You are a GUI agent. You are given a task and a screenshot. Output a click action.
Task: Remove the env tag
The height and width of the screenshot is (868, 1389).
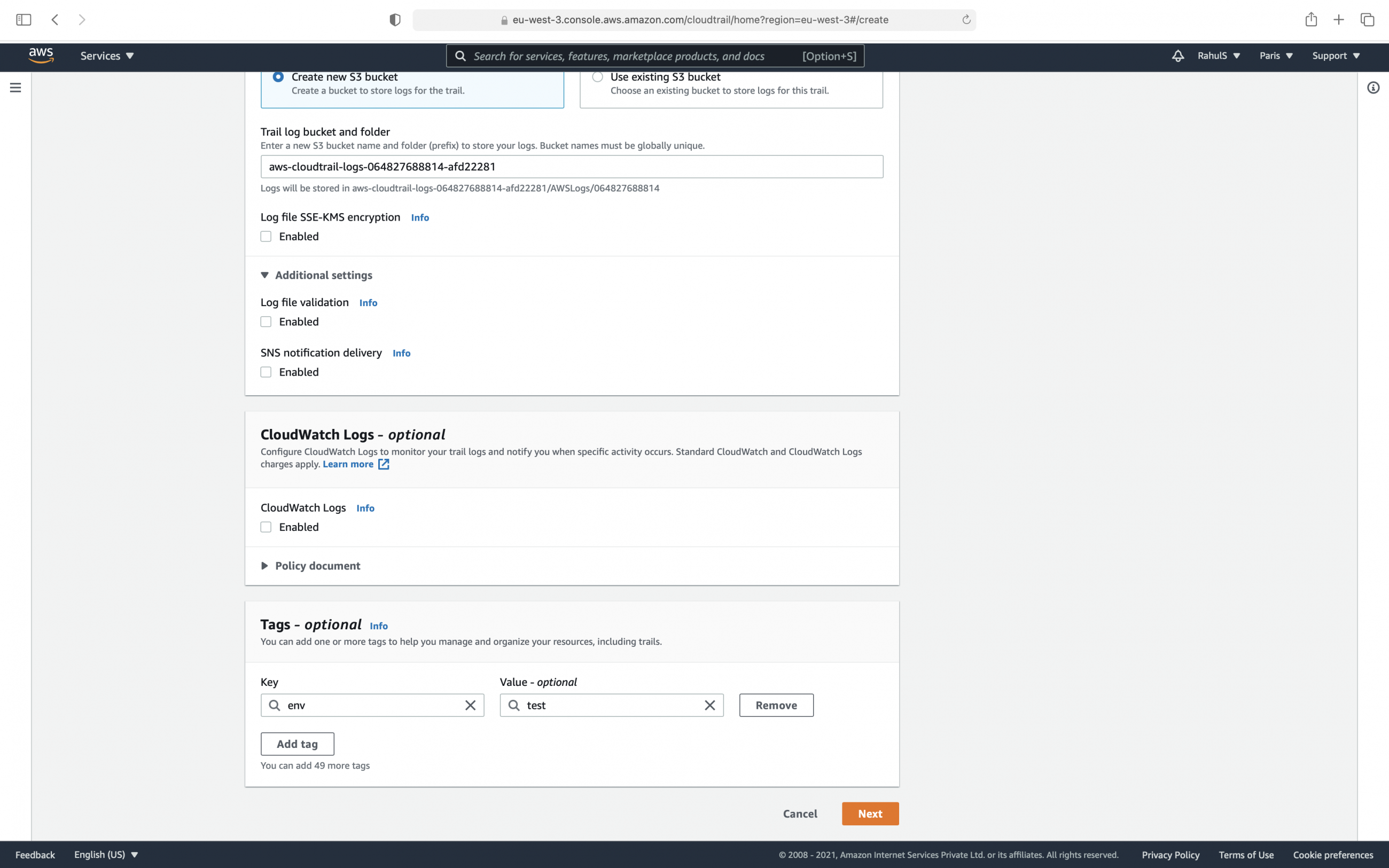(x=776, y=705)
